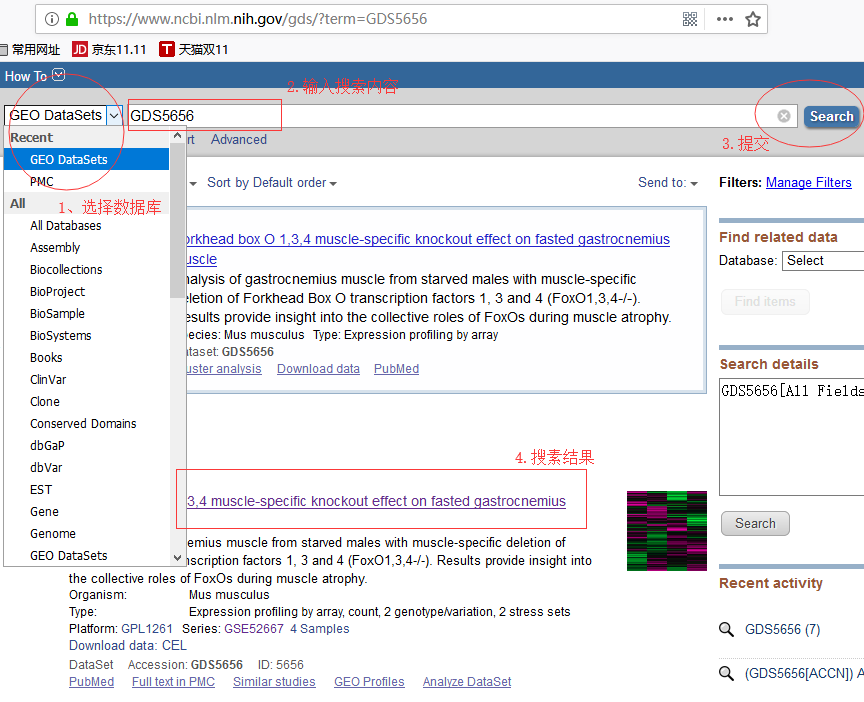The width and height of the screenshot is (864, 702).
Task: Choose EST database option
Action: [x=87, y=489]
